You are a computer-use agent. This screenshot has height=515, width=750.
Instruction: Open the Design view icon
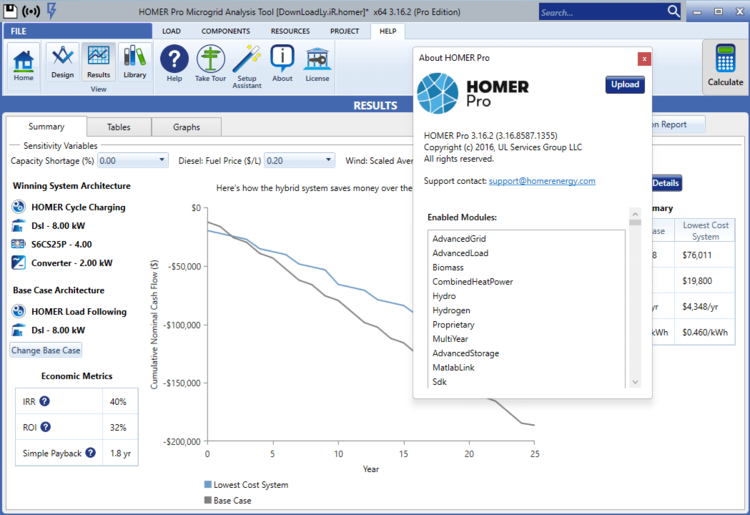(x=62, y=60)
